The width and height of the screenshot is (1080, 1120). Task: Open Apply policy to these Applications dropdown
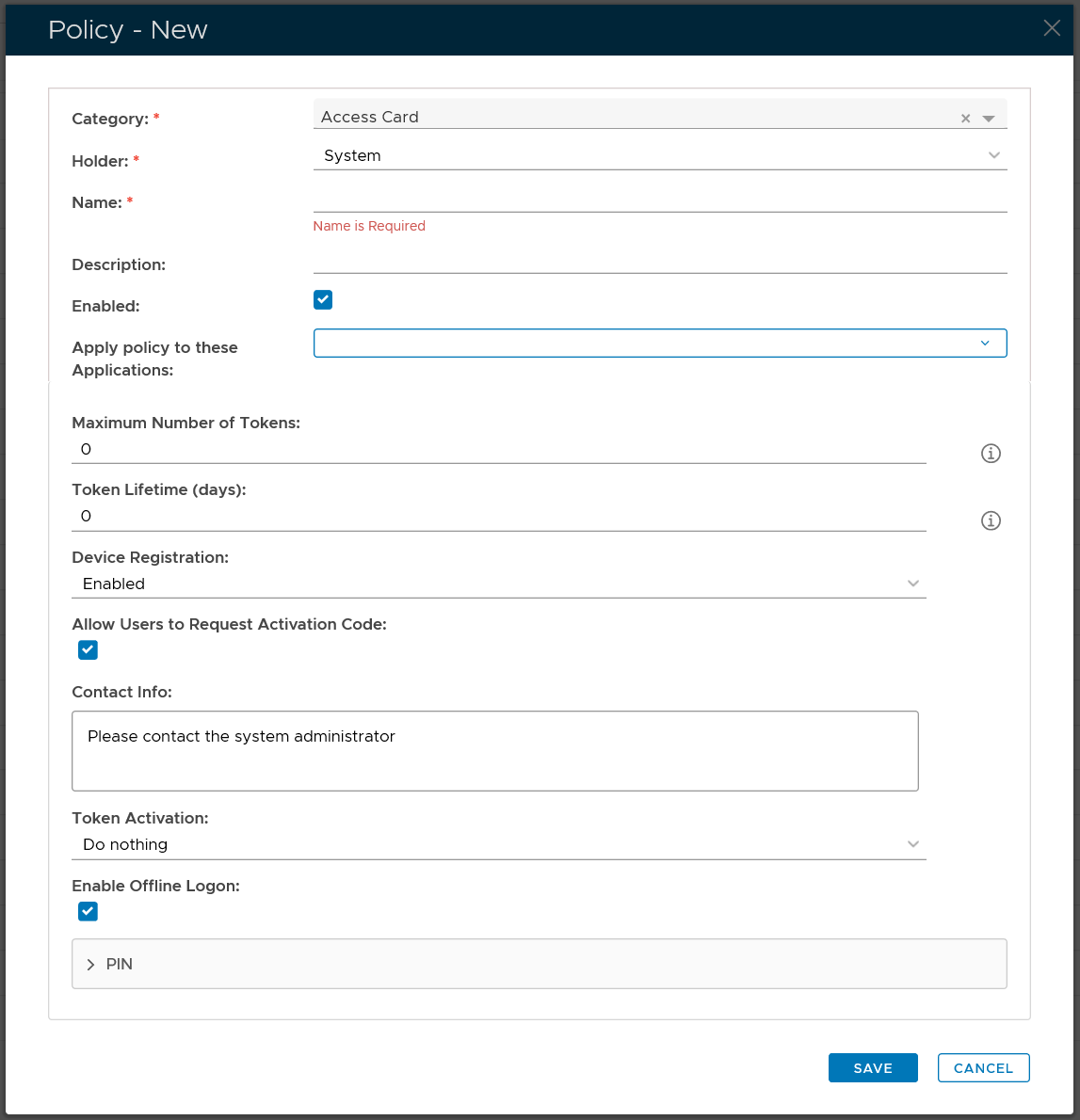tap(659, 344)
